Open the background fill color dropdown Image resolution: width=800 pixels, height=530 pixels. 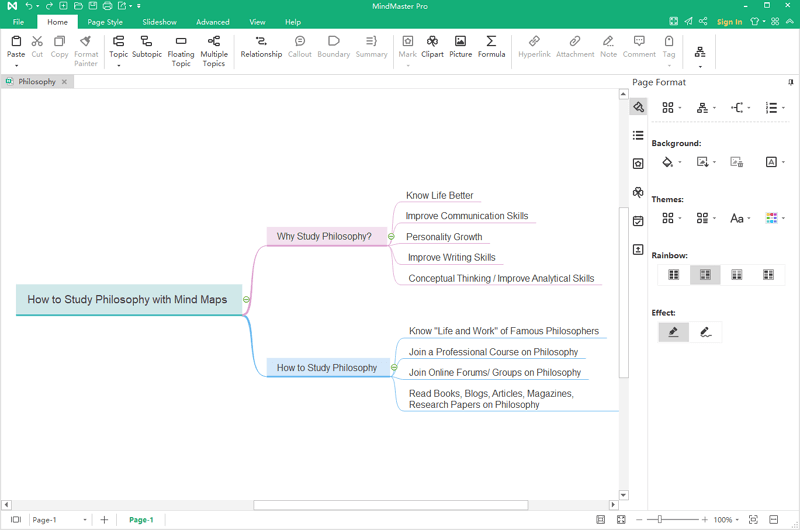pos(680,162)
